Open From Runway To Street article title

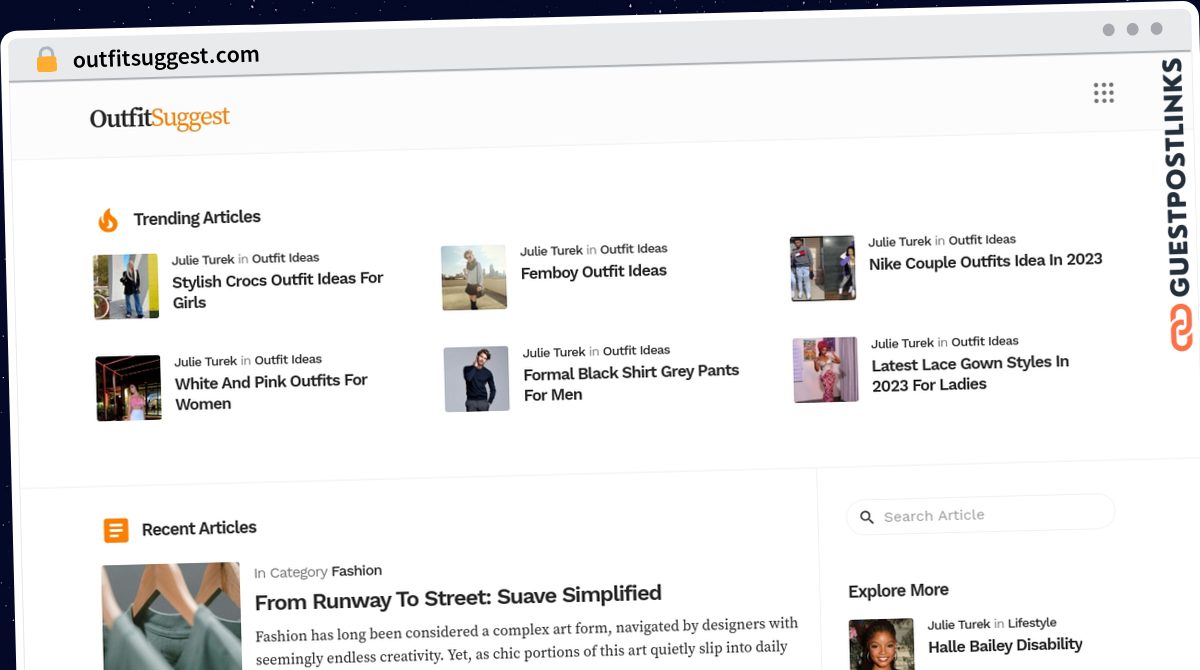click(458, 598)
